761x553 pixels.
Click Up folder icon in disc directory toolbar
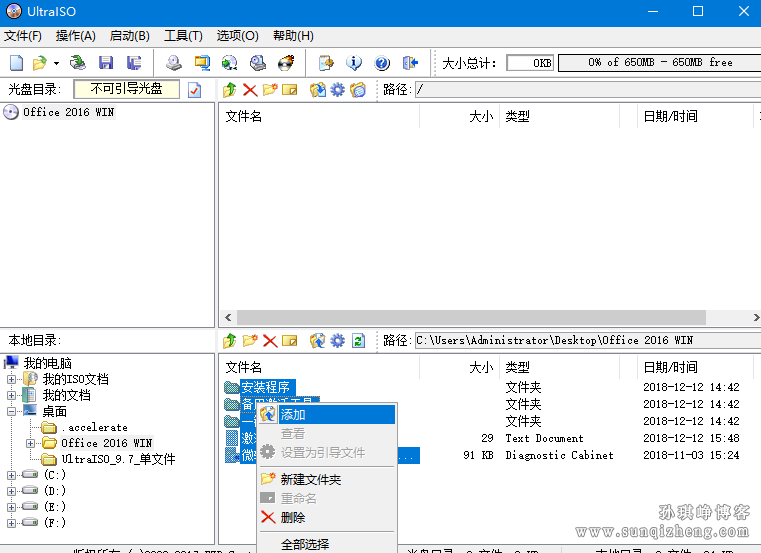(230, 90)
